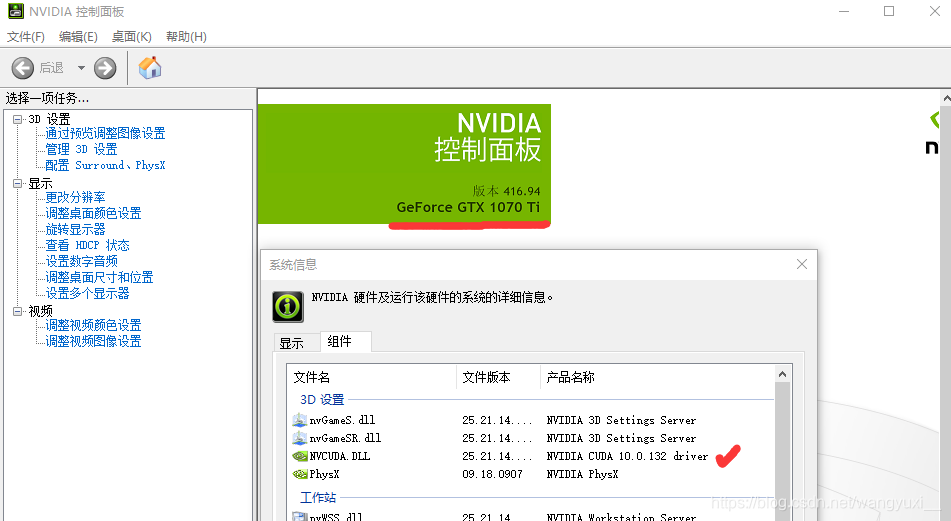The image size is (951, 521).
Task: Click 版本 416.94 text in banner
Action: [506, 191]
